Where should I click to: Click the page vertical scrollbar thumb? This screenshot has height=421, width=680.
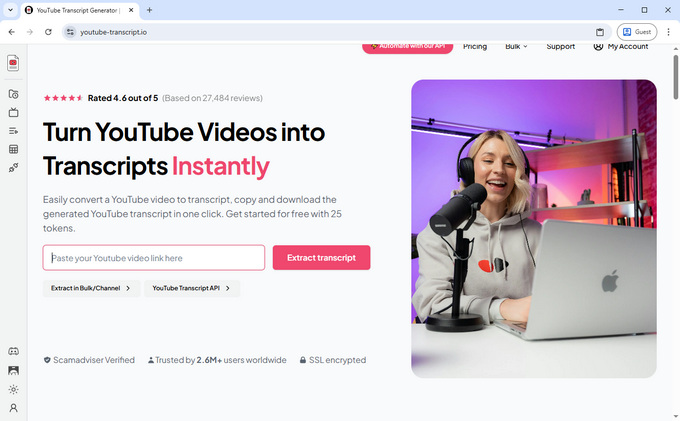(675, 77)
